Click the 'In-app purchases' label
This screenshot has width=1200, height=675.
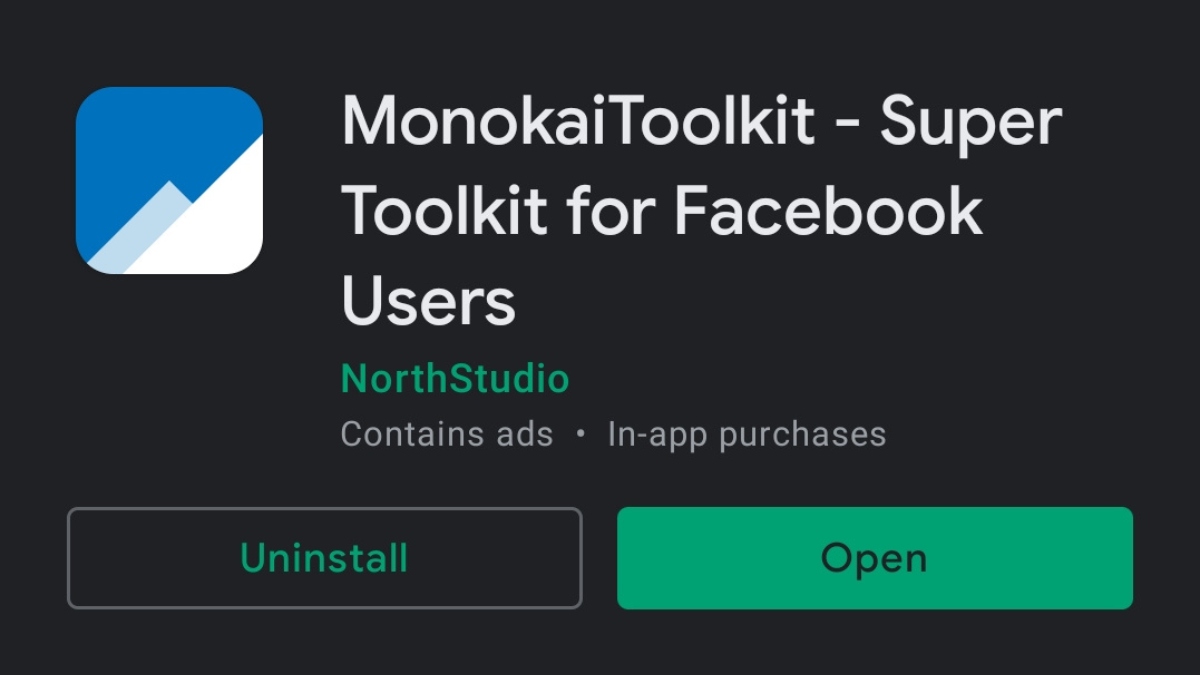point(746,434)
